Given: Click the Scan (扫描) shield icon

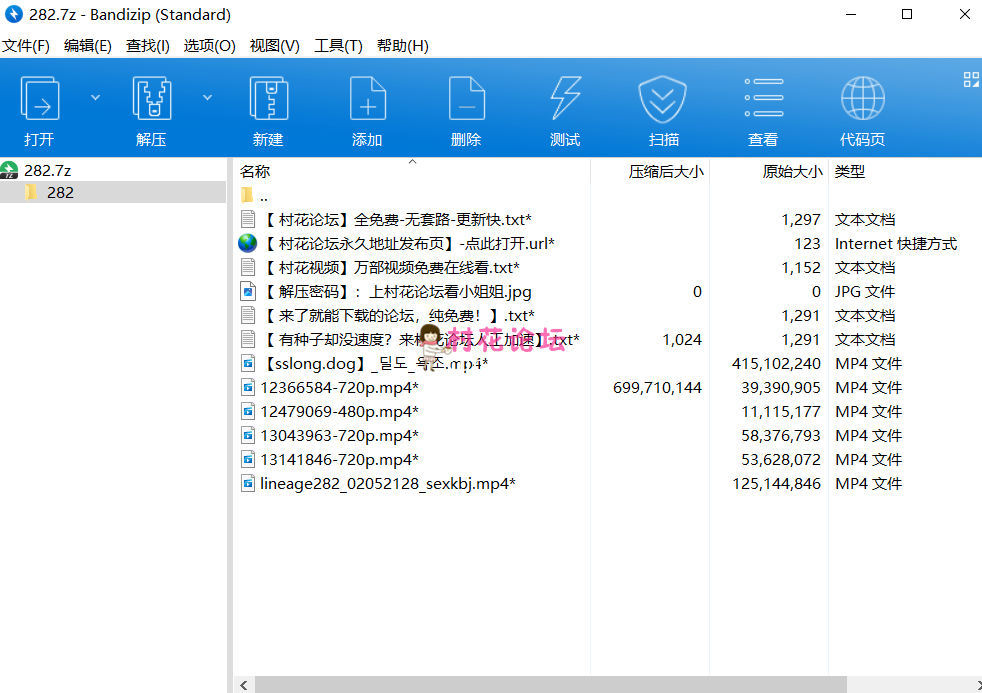Looking at the screenshot, I should [x=663, y=100].
